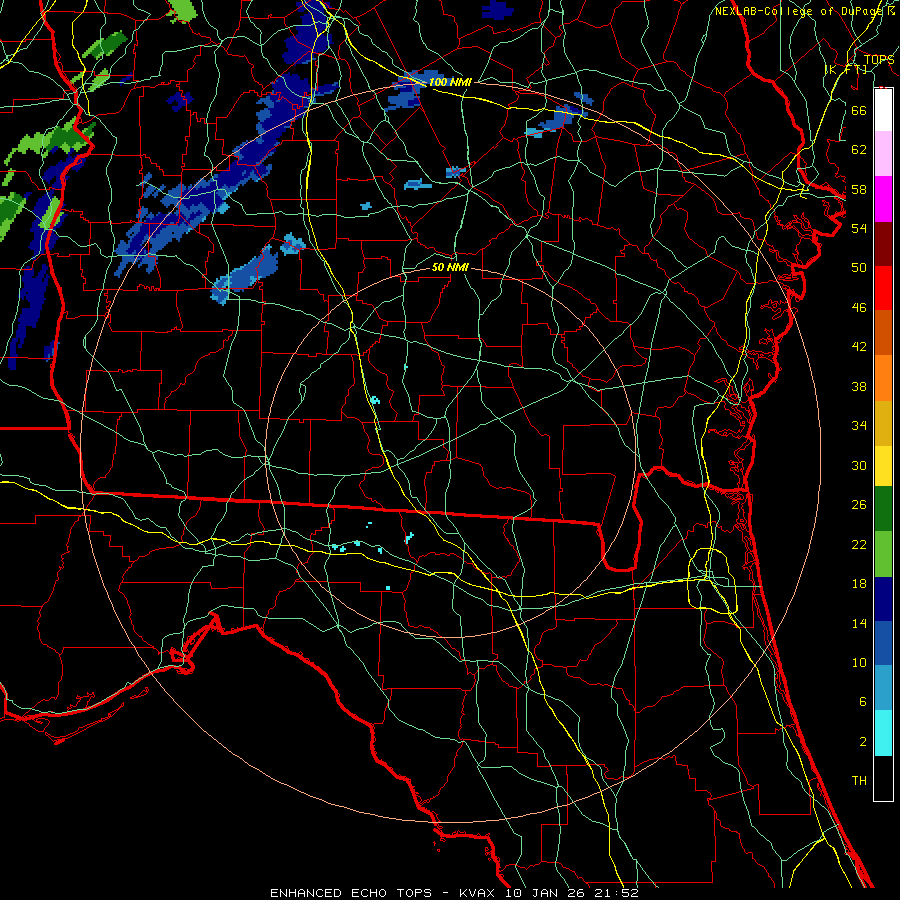Click the navy blue legend swatch
The height and width of the screenshot is (900, 900).
click(x=883, y=599)
